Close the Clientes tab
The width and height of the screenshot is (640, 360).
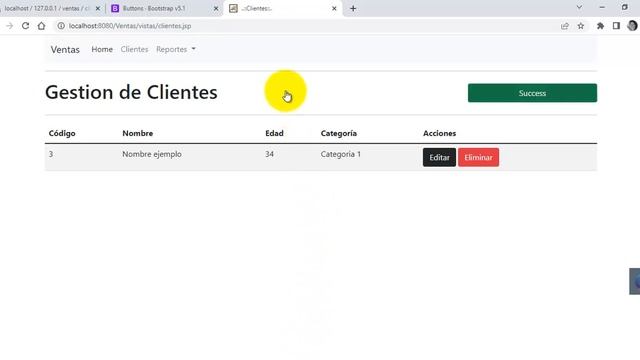pyautogui.click(x=334, y=8)
